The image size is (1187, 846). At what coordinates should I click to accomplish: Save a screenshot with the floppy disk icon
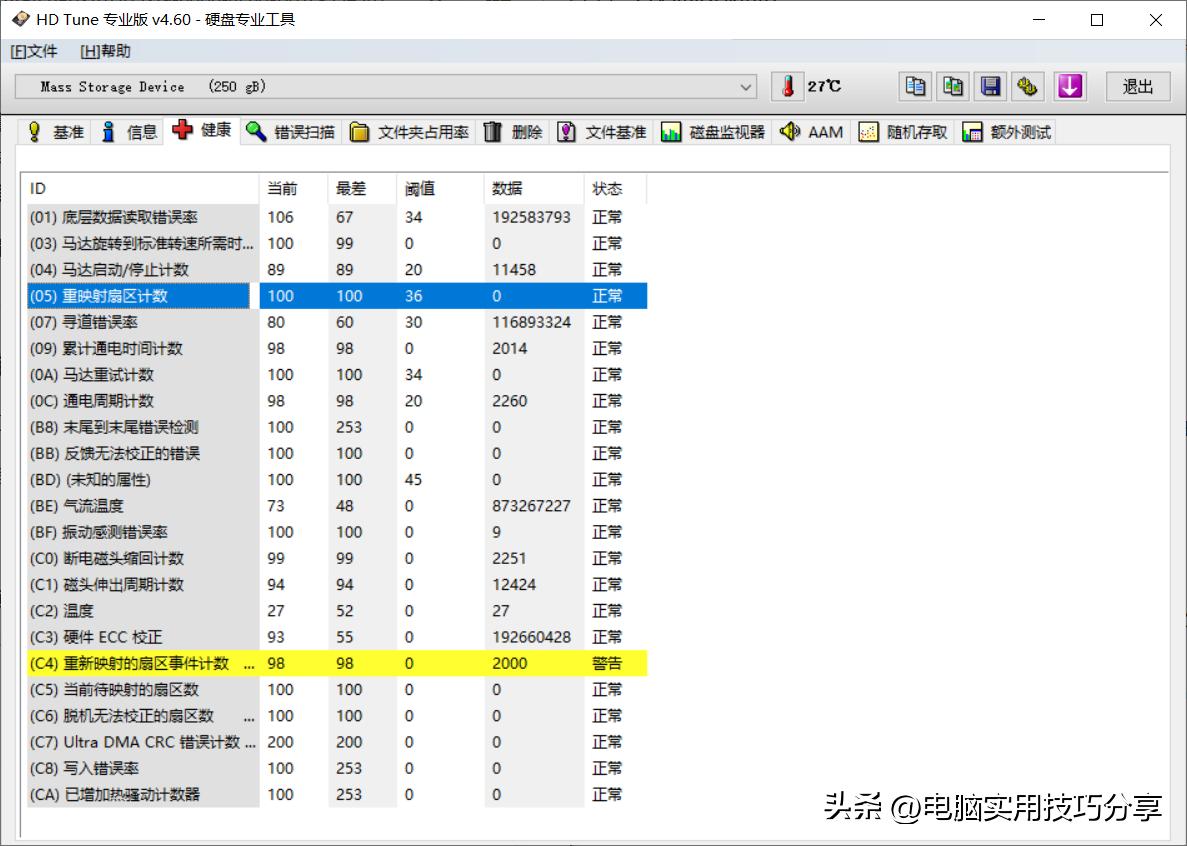point(990,87)
